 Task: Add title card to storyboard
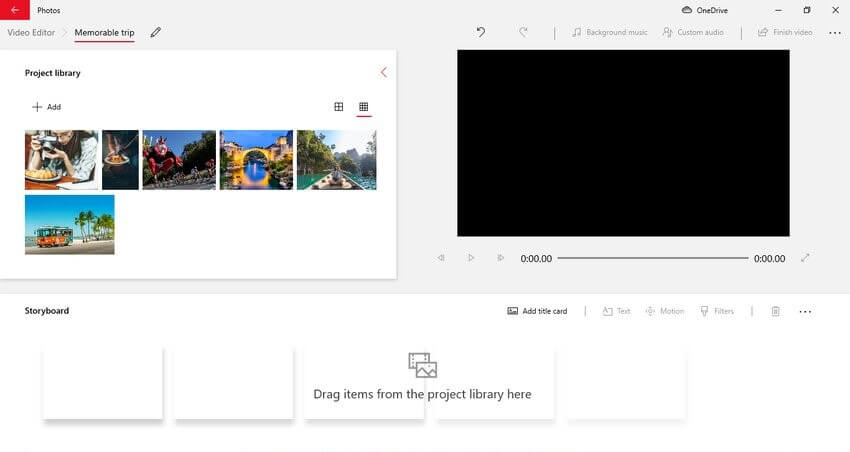pyautogui.click(x=537, y=311)
